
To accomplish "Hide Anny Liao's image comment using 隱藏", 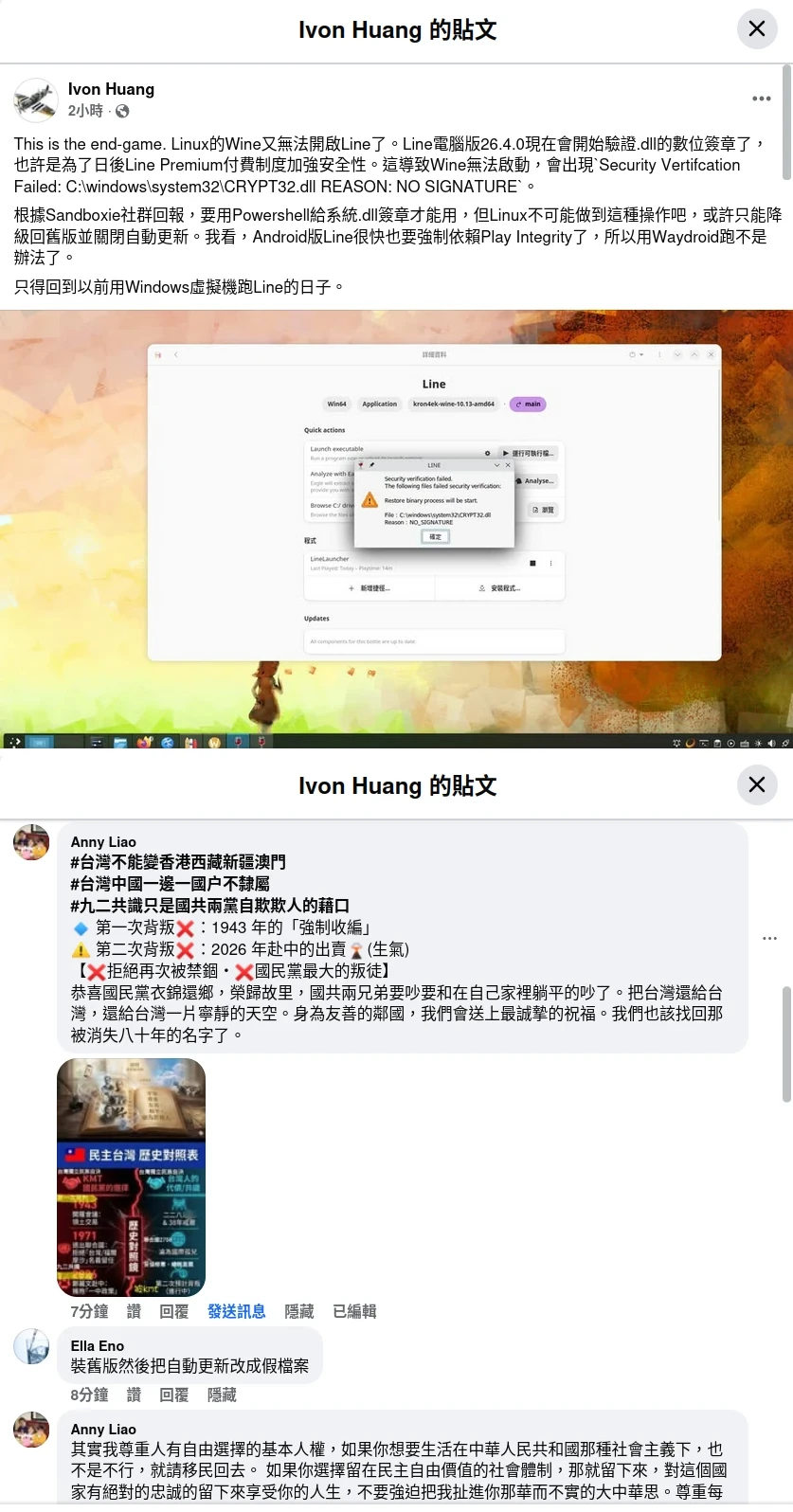I will [298, 1311].
